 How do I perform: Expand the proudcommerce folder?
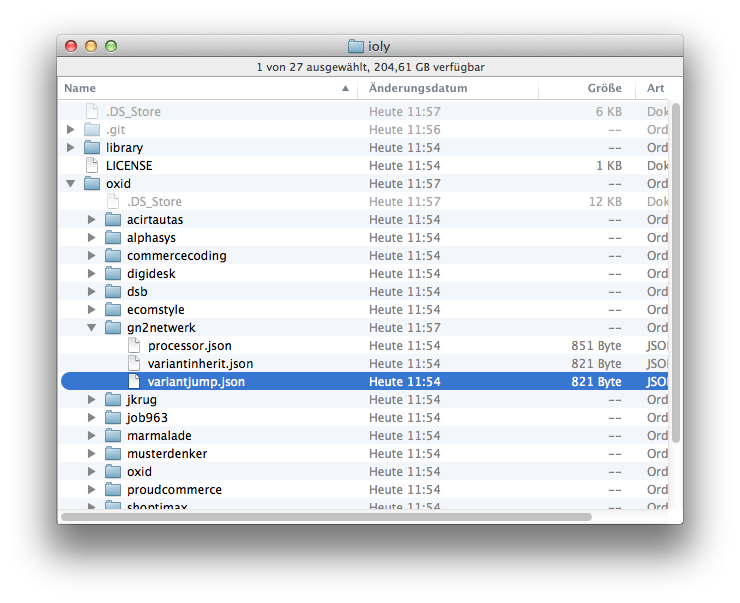92,489
